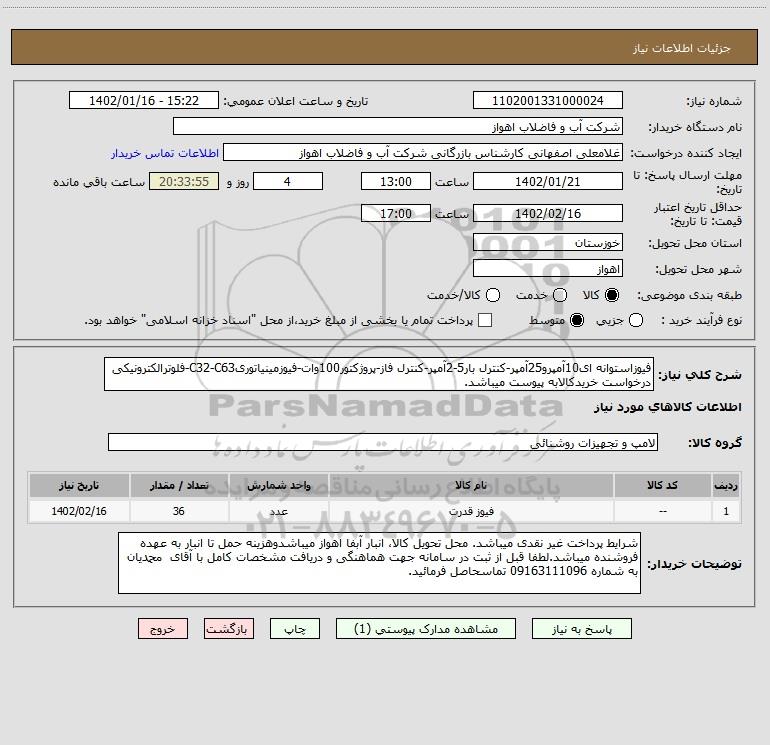Click the چاپ print button
770x745 pixels.
pos(295,629)
